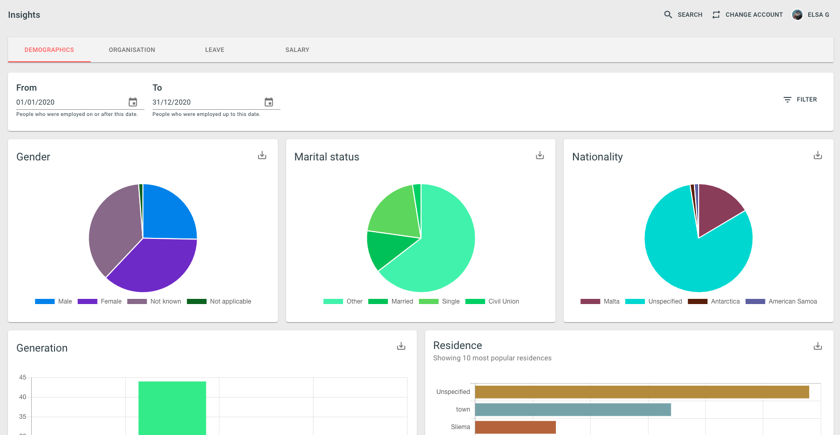Image resolution: width=840 pixels, height=435 pixels.
Task: Toggle the Other marital status swatch
Action: click(333, 302)
